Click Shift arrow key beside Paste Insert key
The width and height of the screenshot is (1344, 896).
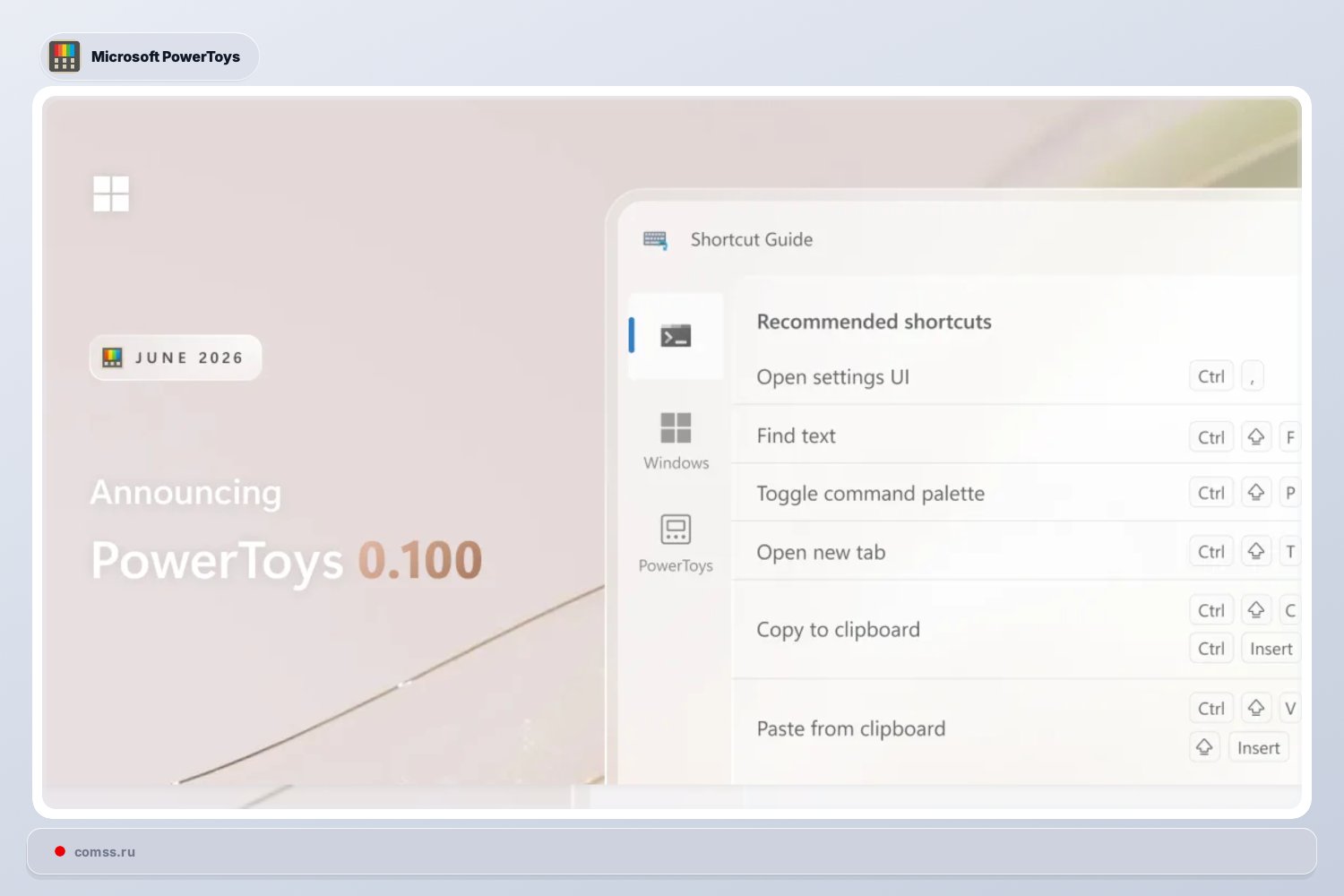(1204, 747)
